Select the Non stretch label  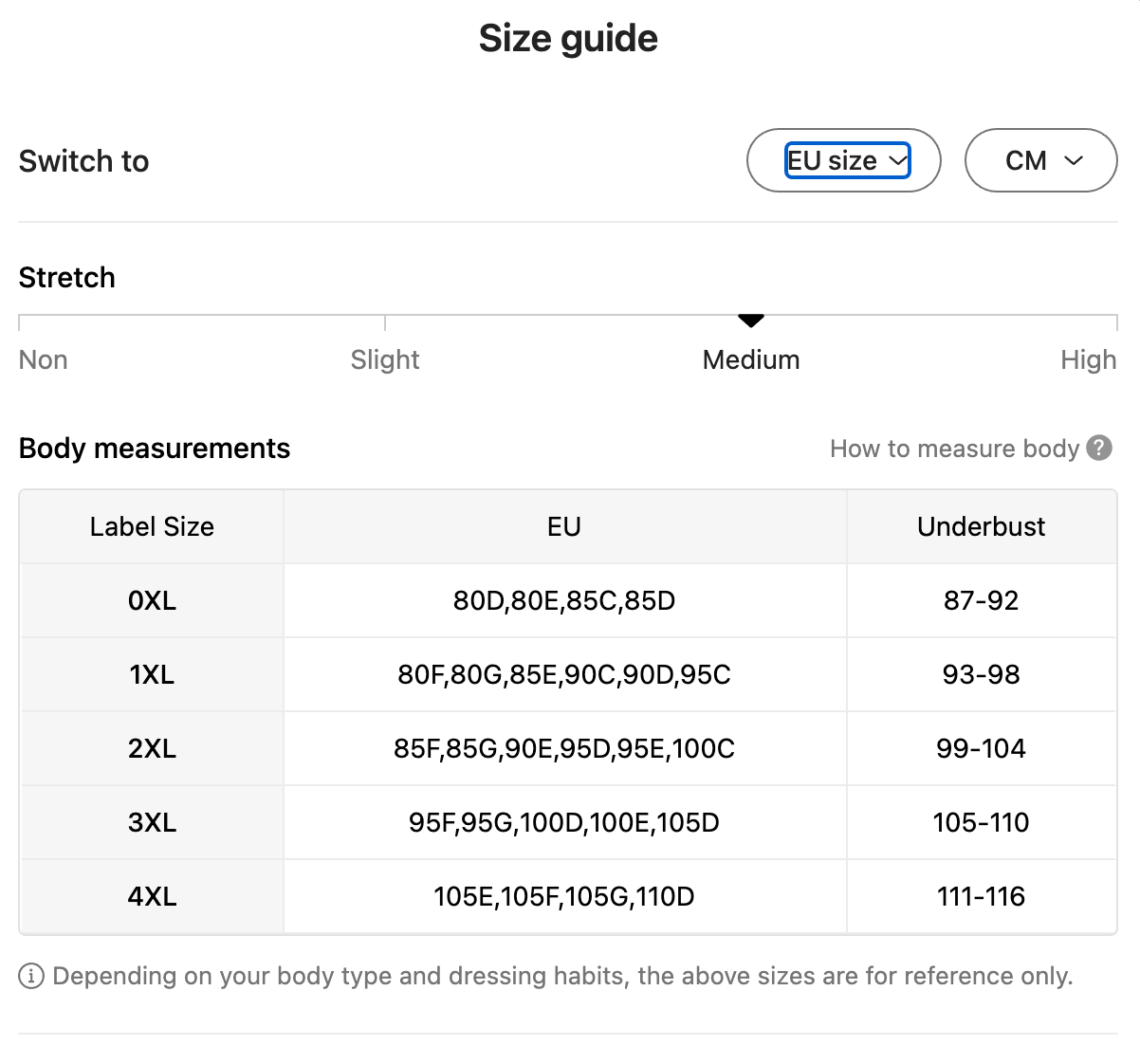(x=44, y=360)
